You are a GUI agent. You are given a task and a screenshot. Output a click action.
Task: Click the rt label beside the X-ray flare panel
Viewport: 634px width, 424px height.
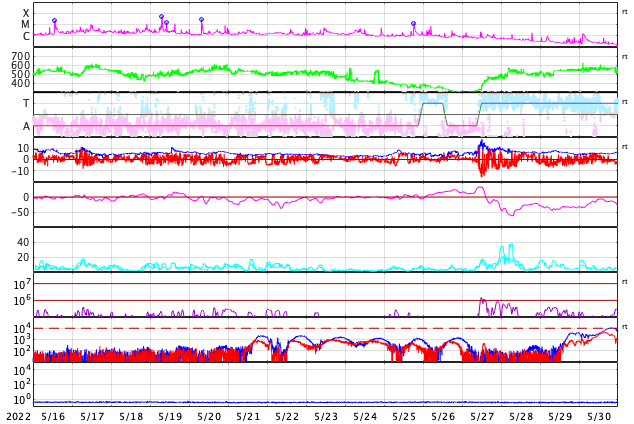click(x=624, y=12)
